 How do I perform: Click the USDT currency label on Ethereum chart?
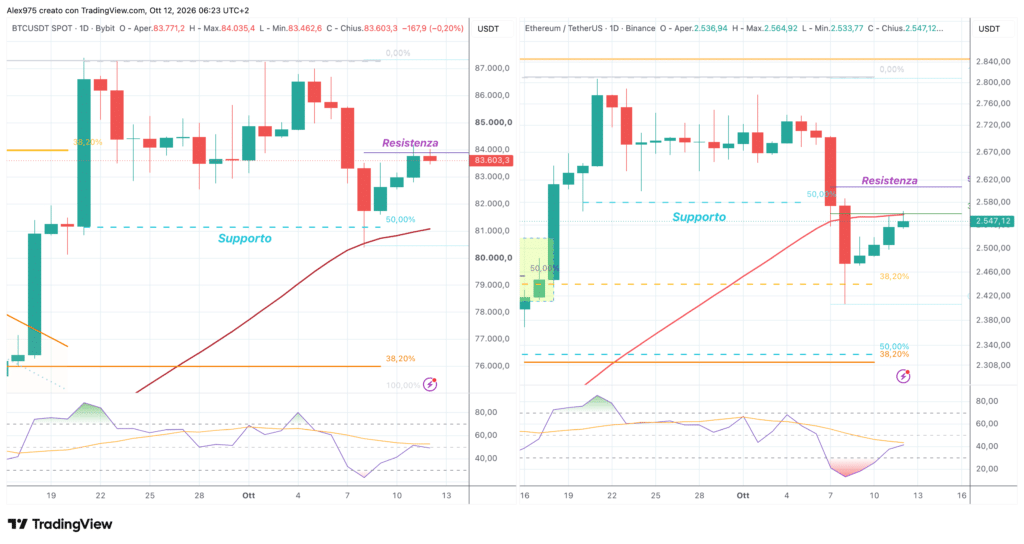989,29
